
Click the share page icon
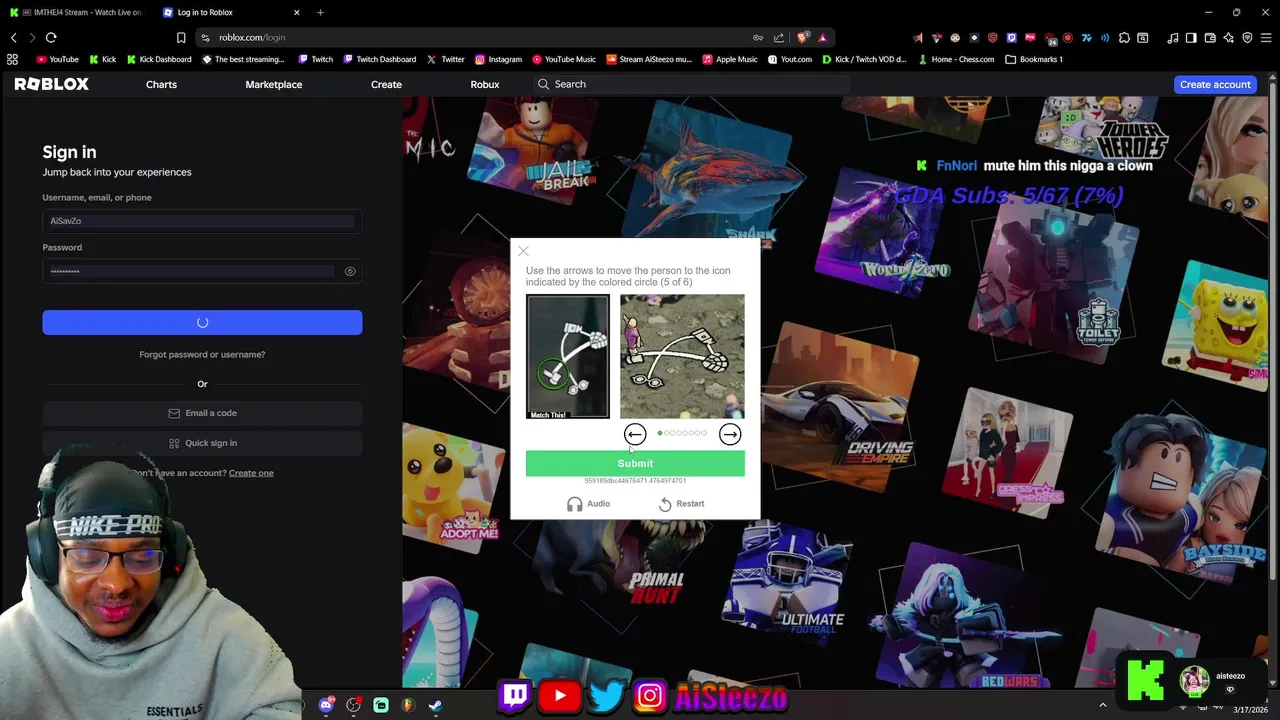click(779, 37)
